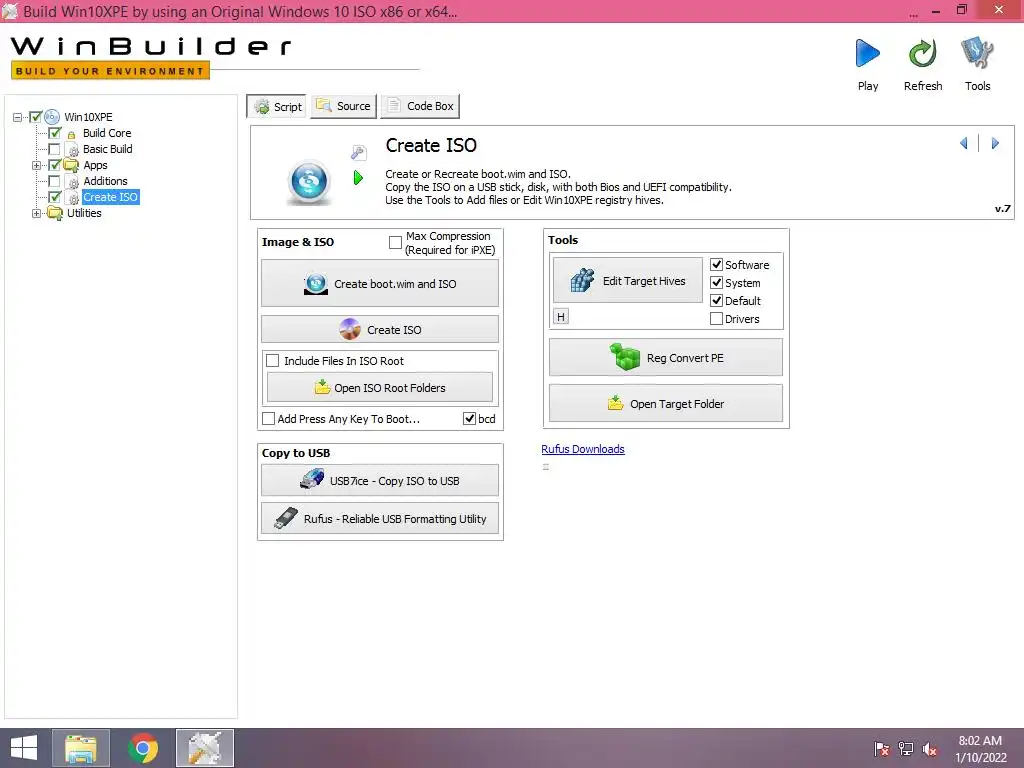Click the Play button icon
This screenshot has height=768, width=1024.
(867, 53)
